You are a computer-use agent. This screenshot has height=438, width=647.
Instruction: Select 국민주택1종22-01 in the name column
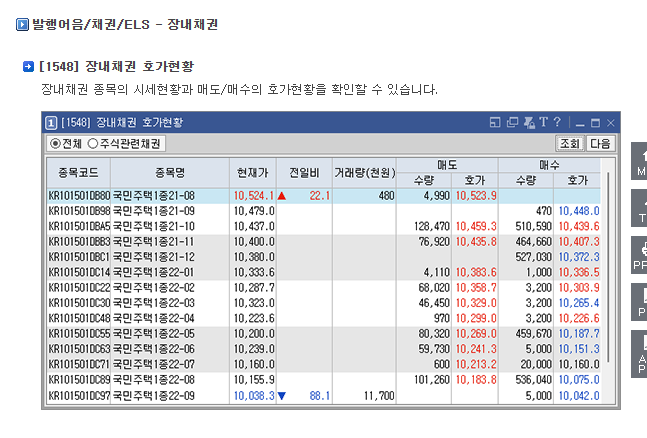click(x=154, y=272)
